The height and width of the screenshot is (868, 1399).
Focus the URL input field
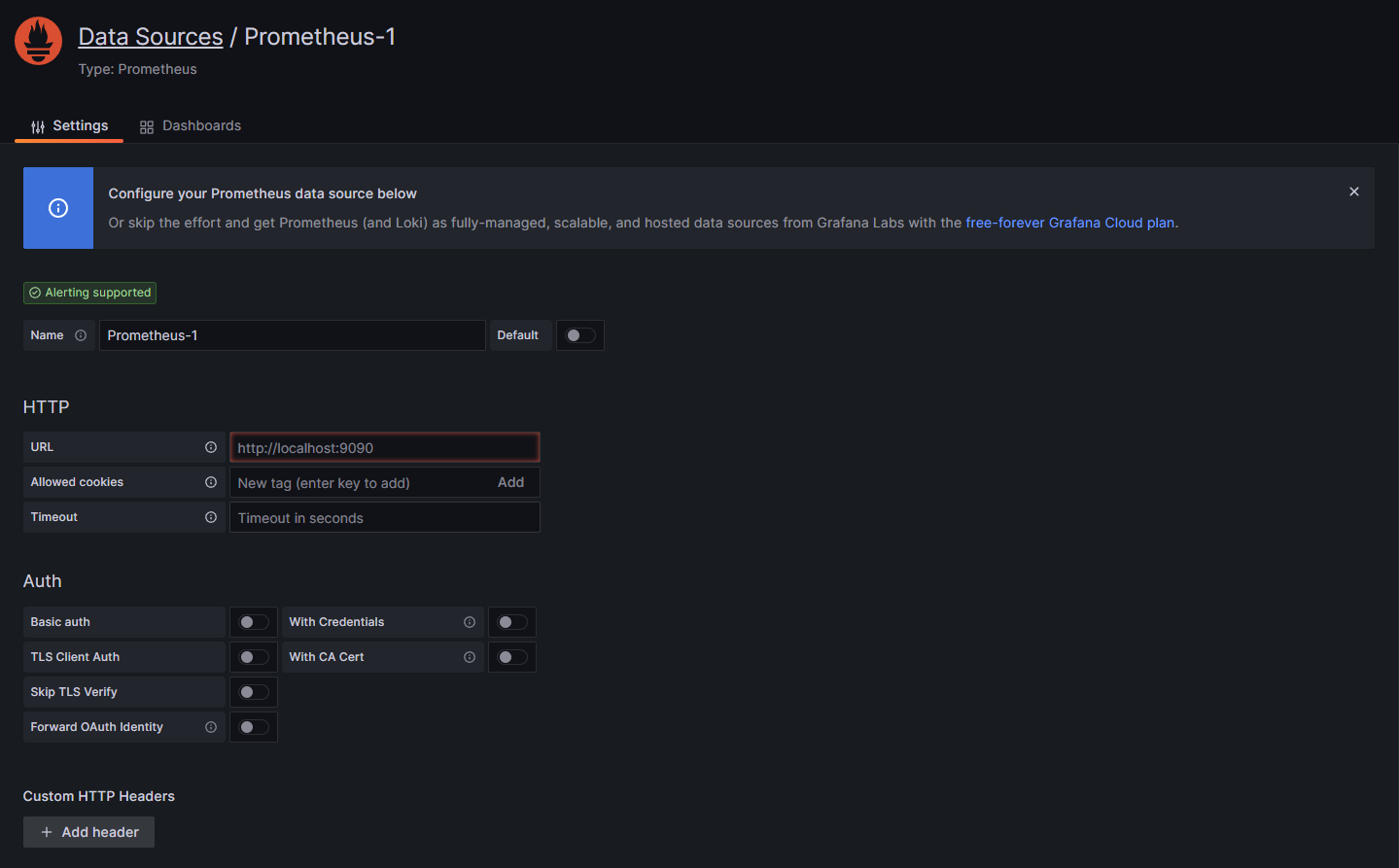385,447
